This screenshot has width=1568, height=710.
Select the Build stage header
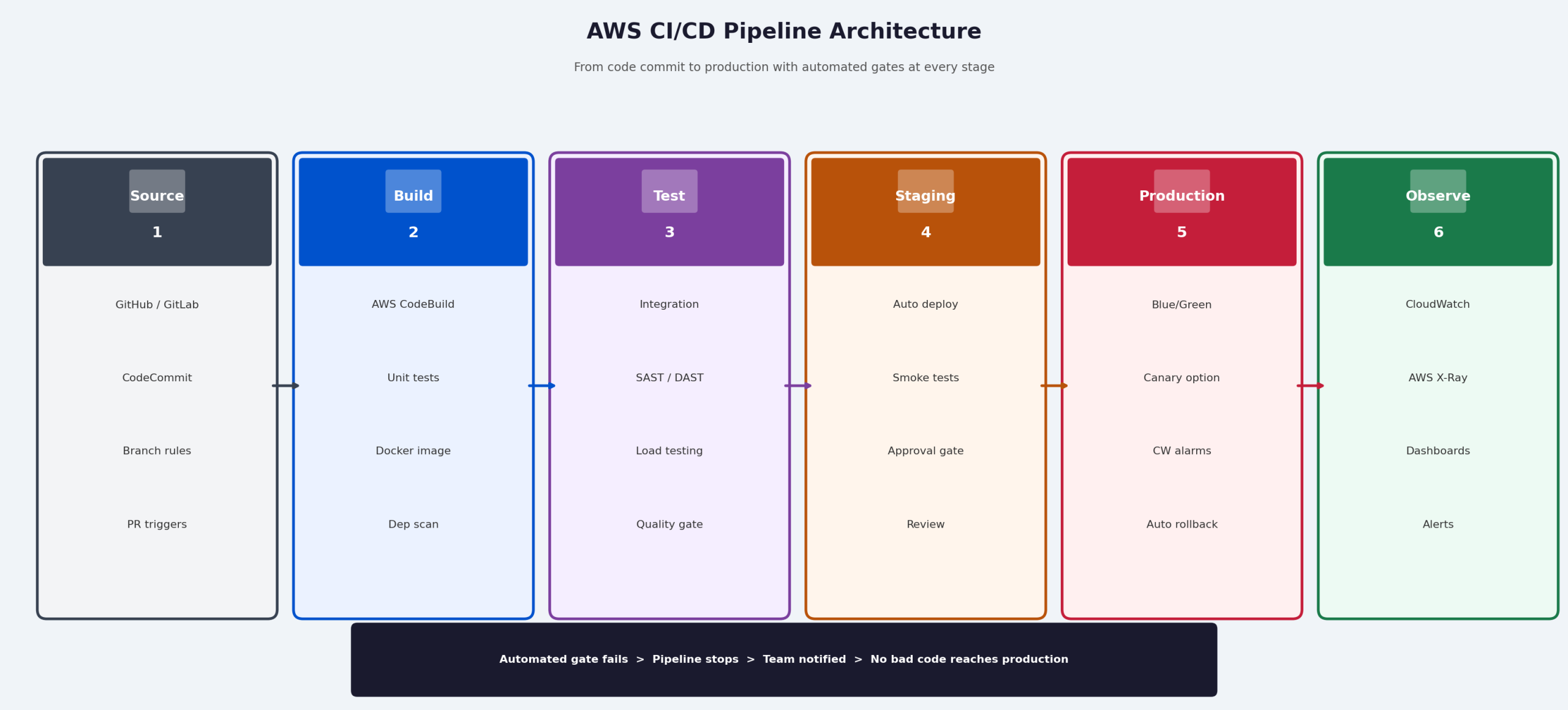point(413,212)
